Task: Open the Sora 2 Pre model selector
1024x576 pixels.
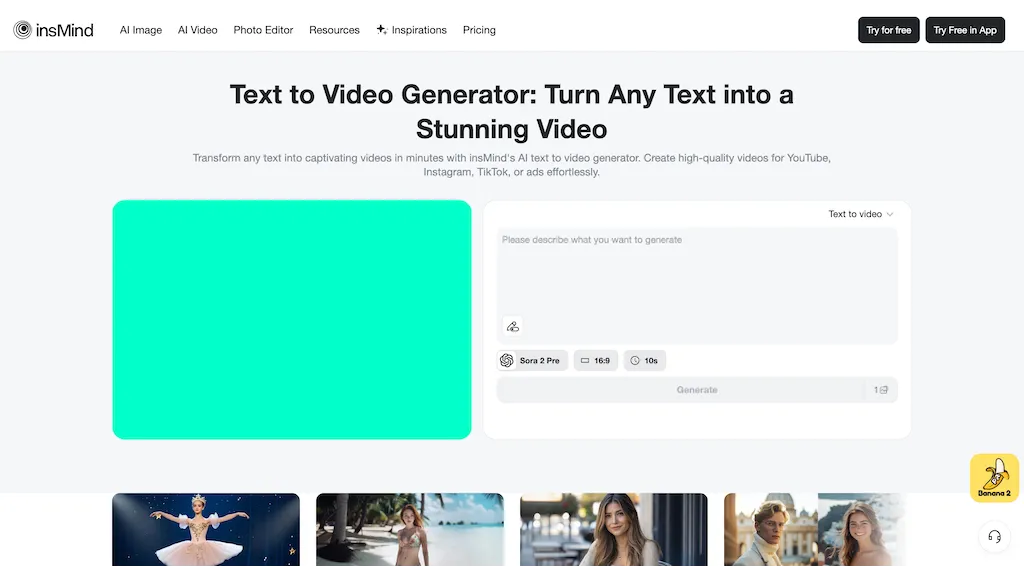Action: pos(531,360)
